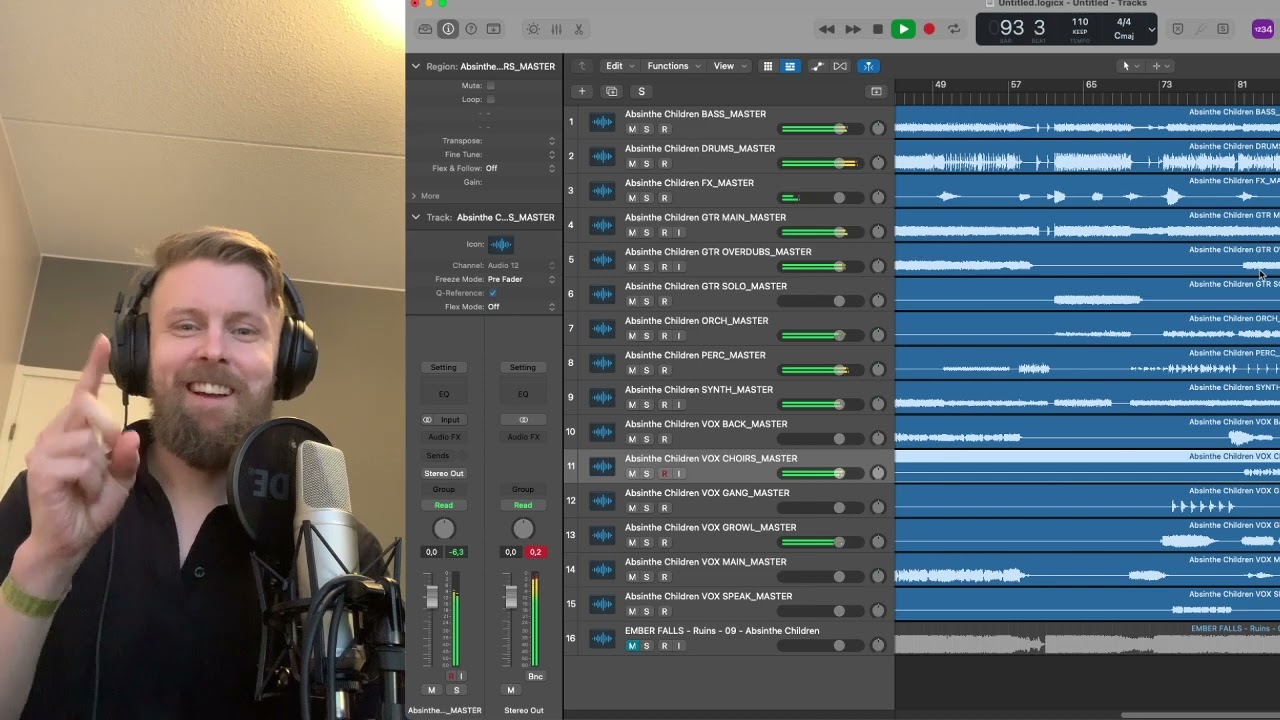Open the Flex Mode Off dropdown
The image size is (1280, 720).
point(520,307)
